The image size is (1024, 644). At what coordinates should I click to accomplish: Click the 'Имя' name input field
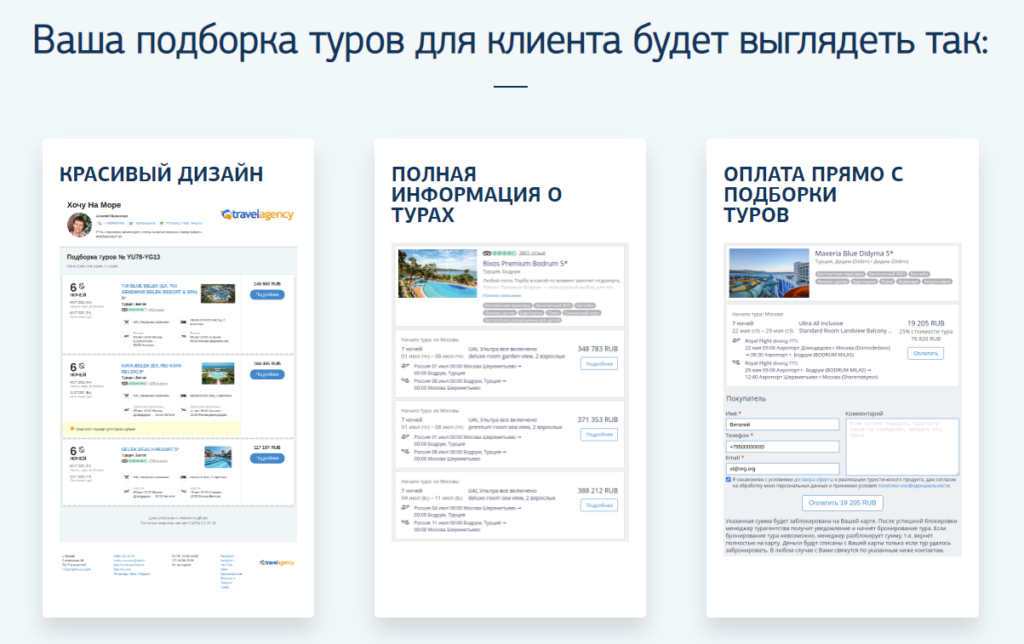[783, 424]
